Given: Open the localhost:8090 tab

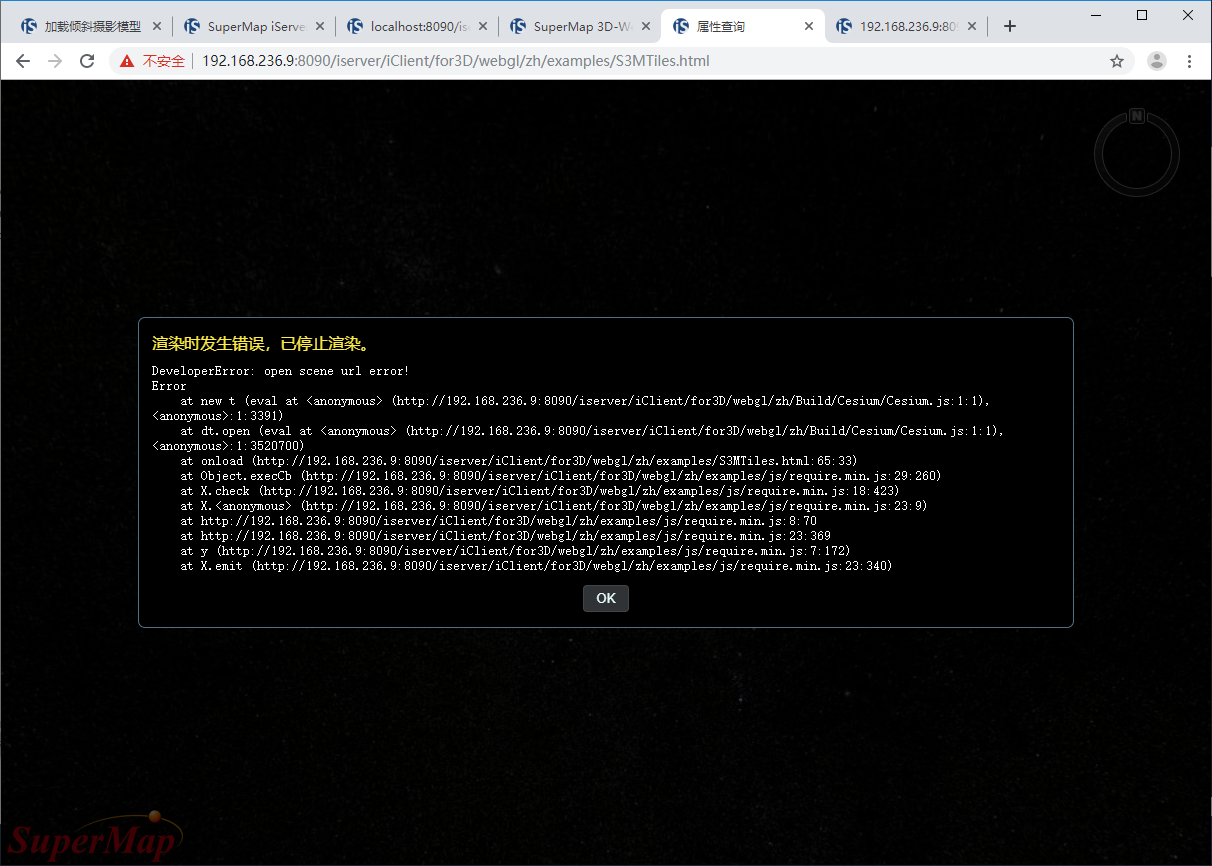Looking at the screenshot, I should coord(416,27).
